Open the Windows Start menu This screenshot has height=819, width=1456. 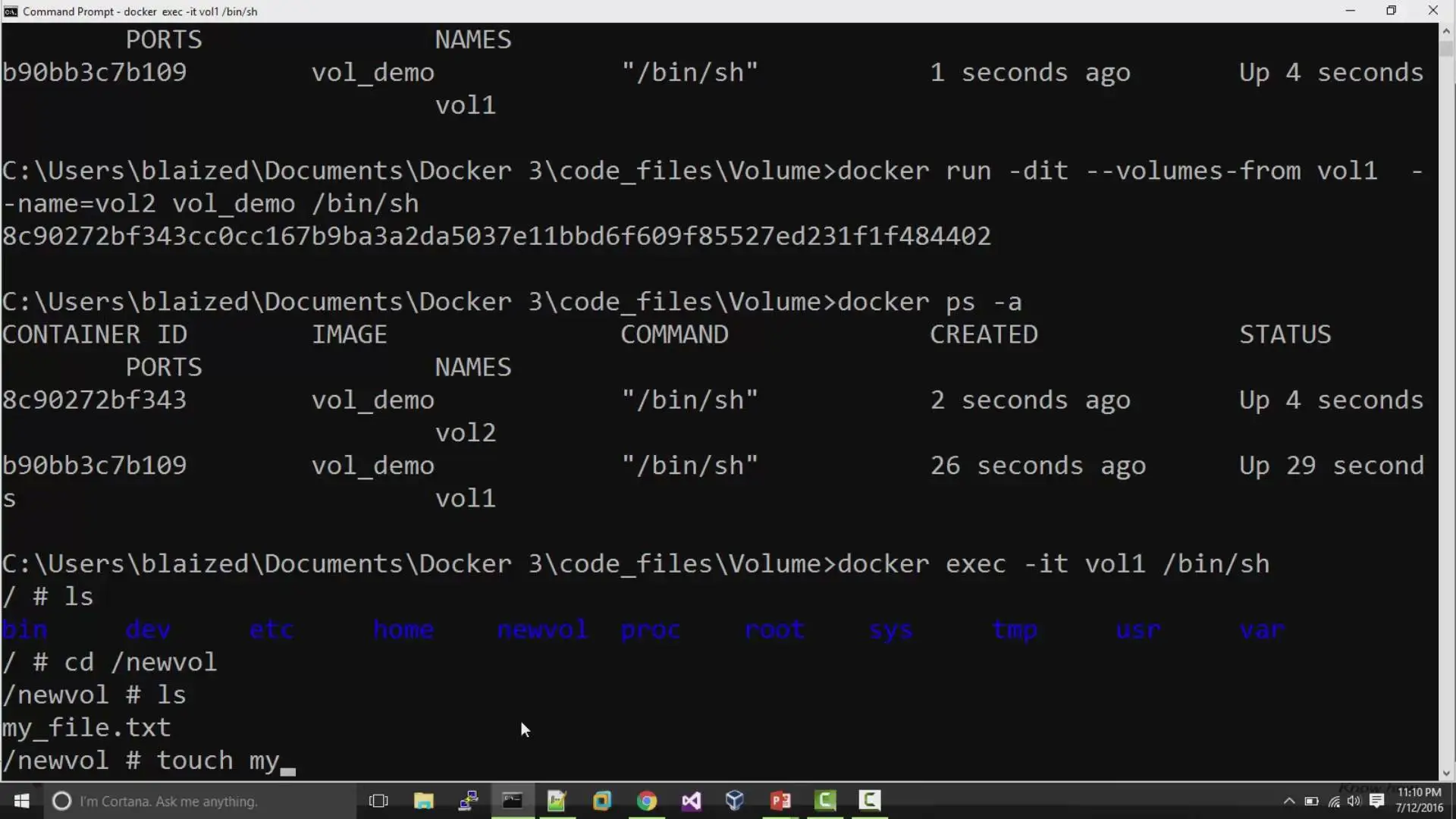(x=21, y=801)
